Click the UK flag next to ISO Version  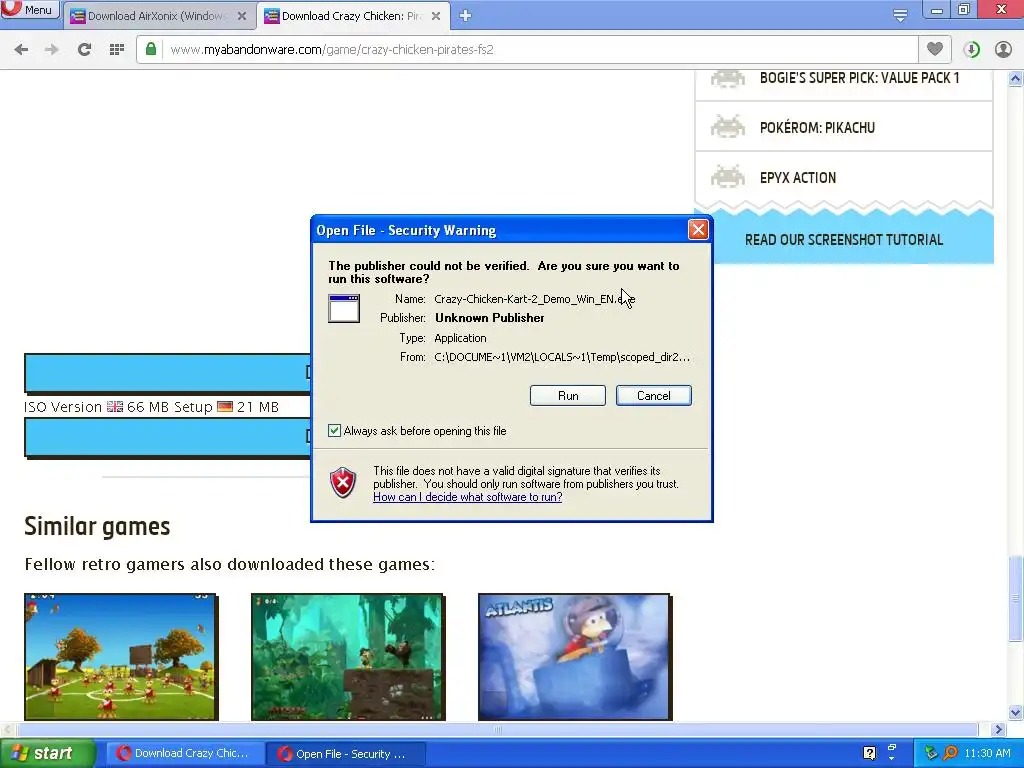[115, 407]
